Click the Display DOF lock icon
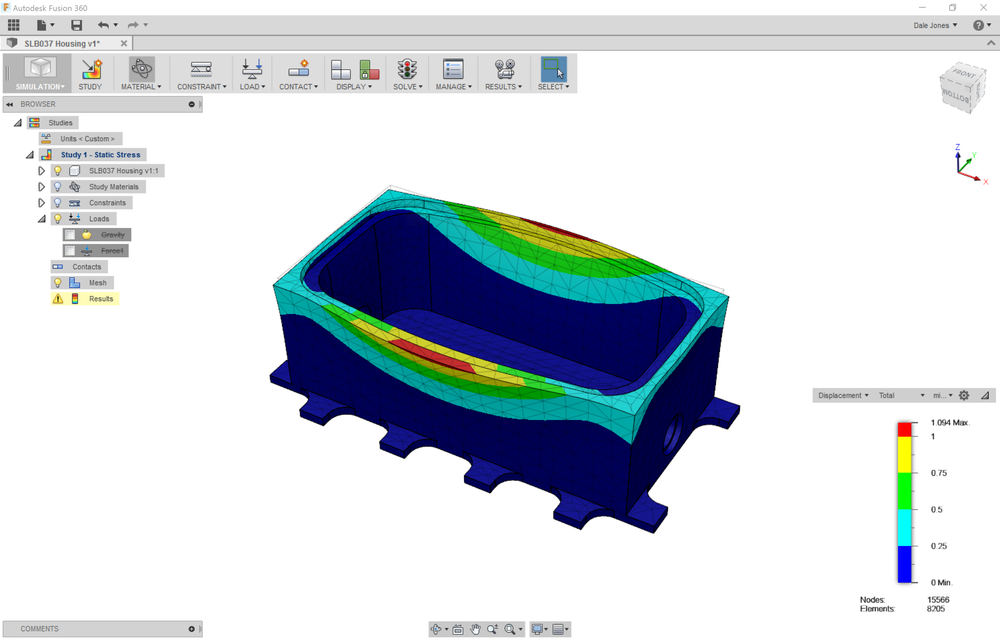 (x=369, y=69)
